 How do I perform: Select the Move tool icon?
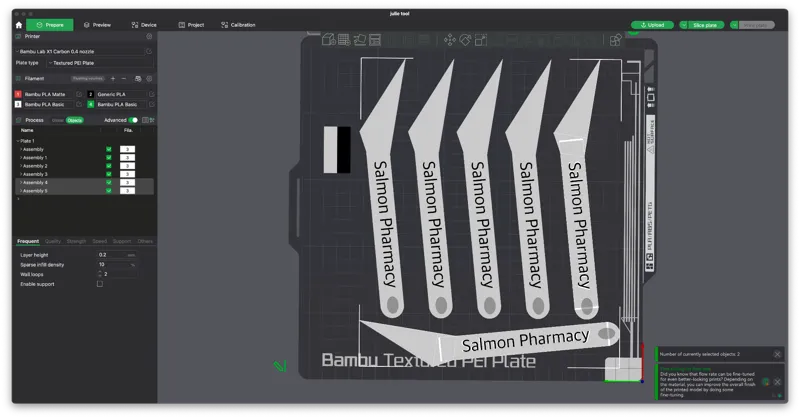click(449, 40)
